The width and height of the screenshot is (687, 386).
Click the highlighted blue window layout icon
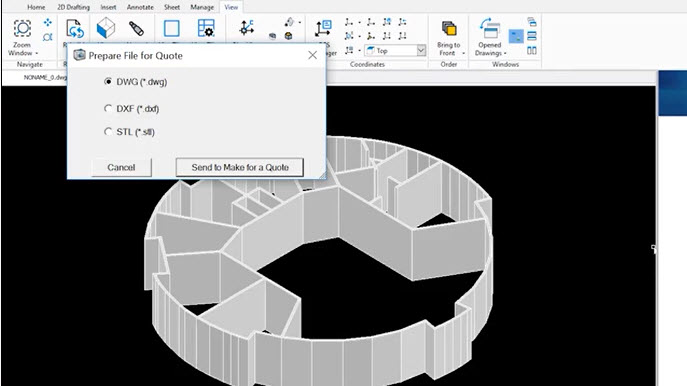[516, 36]
